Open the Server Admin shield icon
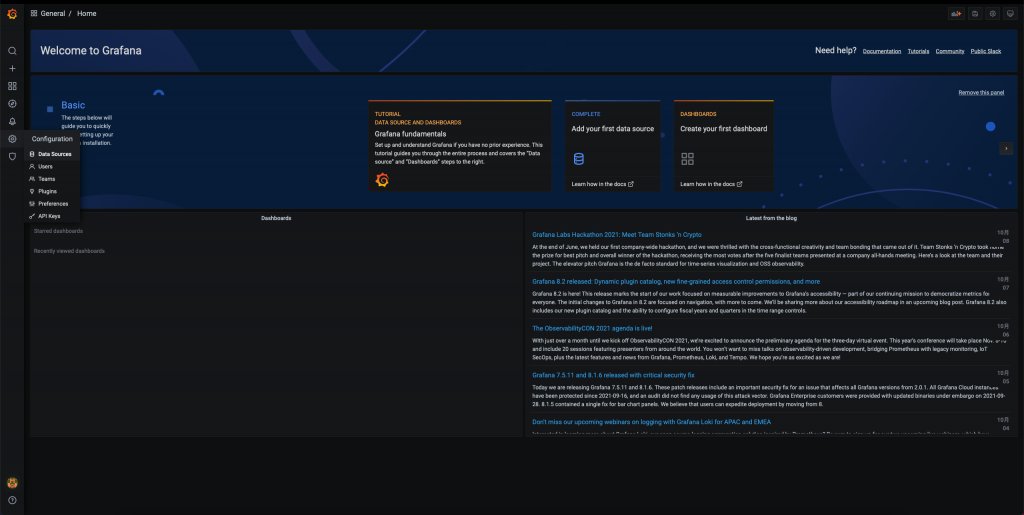 pos(12,157)
